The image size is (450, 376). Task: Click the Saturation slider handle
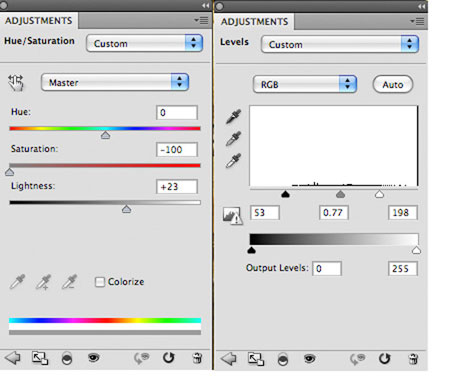9,172
